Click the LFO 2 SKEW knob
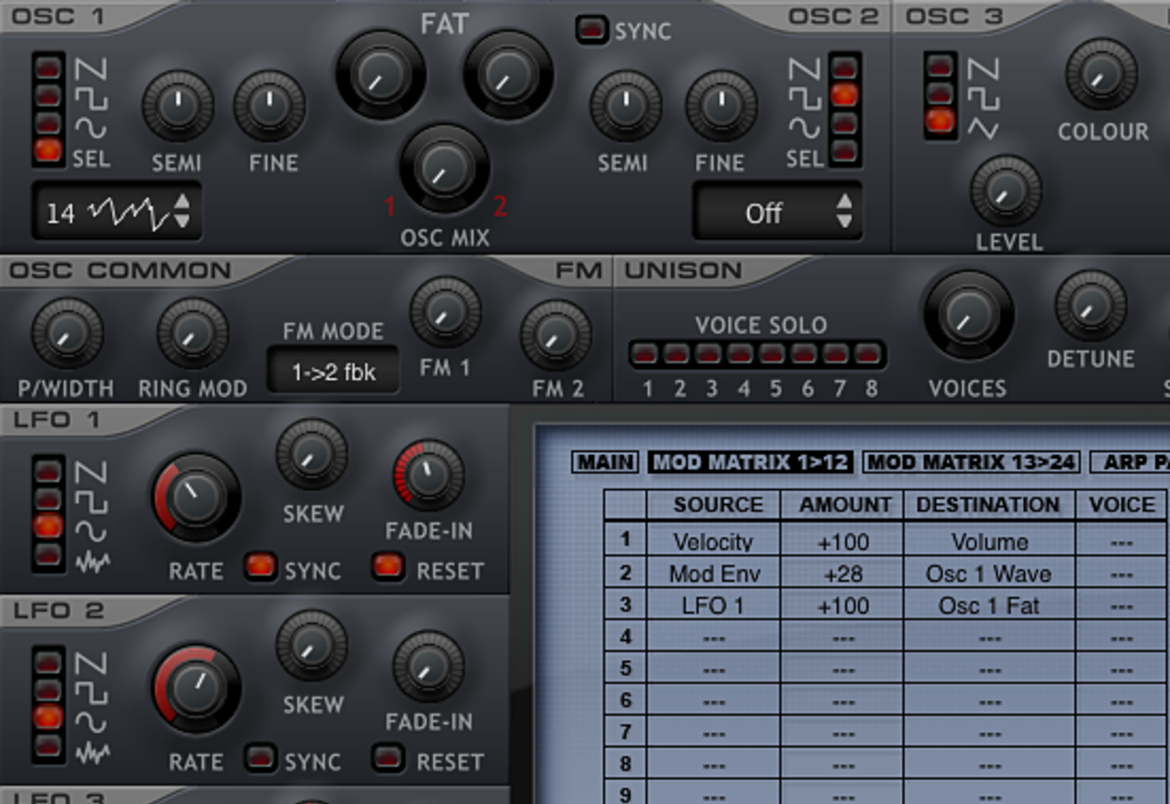The width and height of the screenshot is (1170, 804). pyautogui.click(x=312, y=645)
